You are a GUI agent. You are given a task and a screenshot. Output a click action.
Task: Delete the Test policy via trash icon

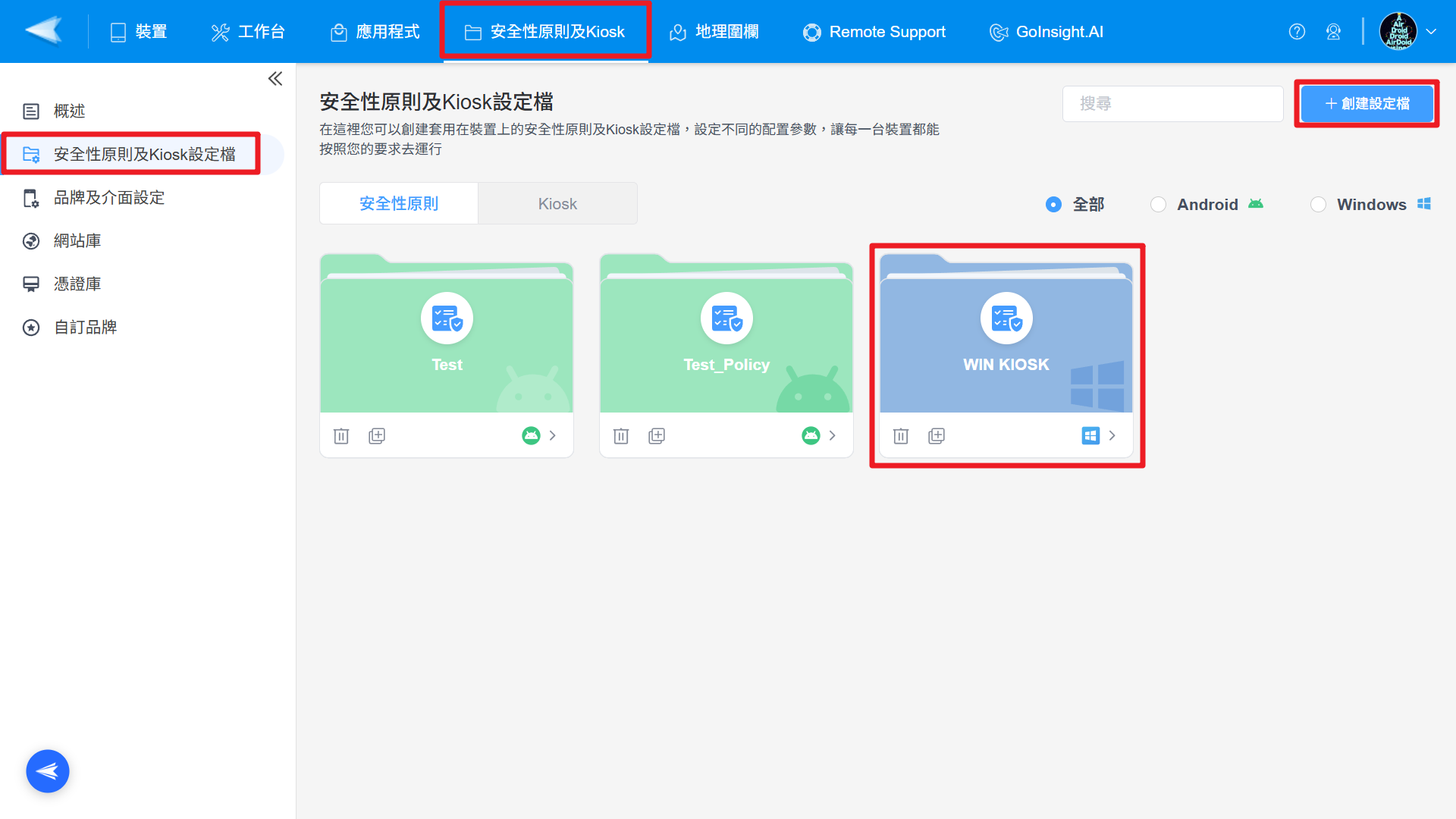tap(341, 436)
